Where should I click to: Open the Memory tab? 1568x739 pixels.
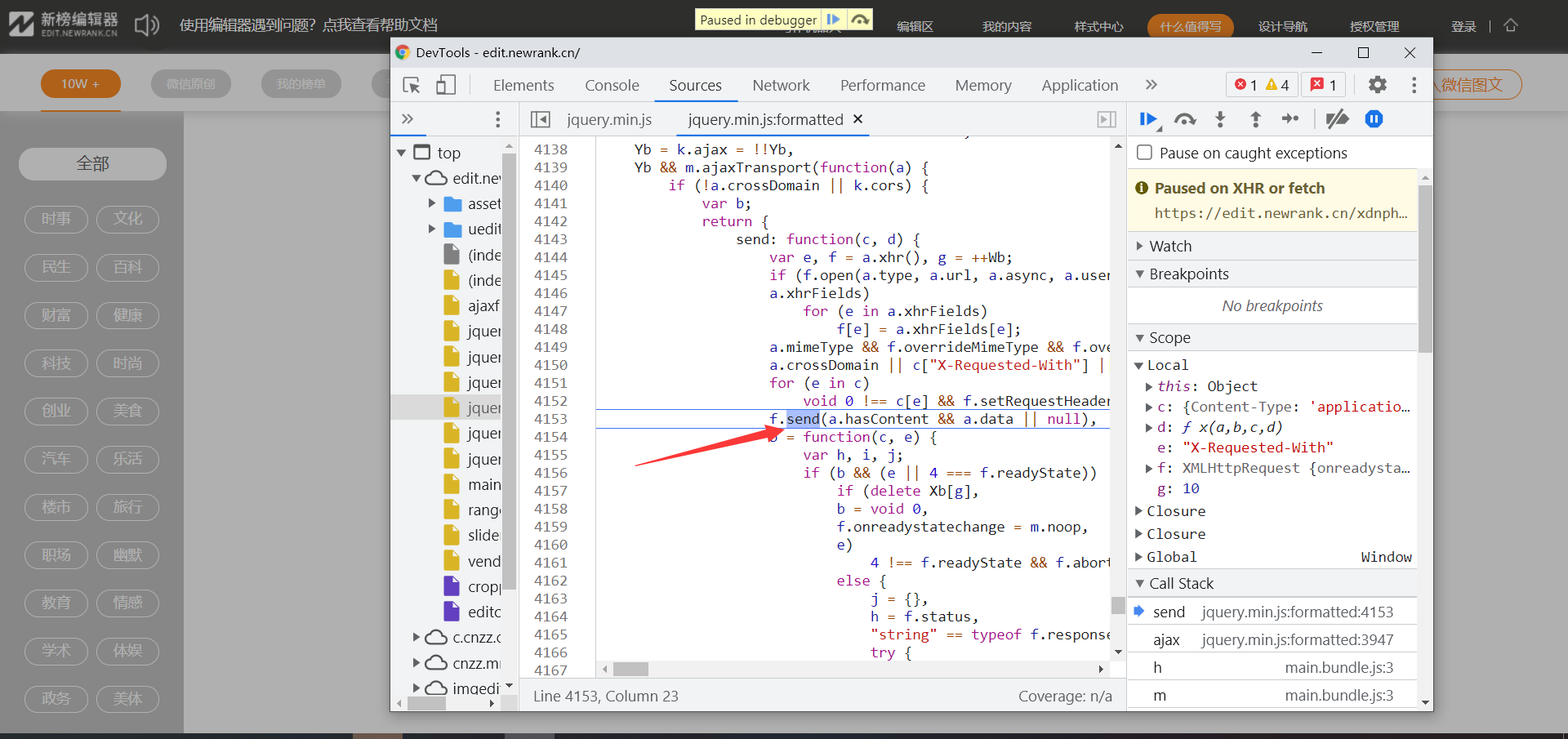pyautogui.click(x=983, y=85)
